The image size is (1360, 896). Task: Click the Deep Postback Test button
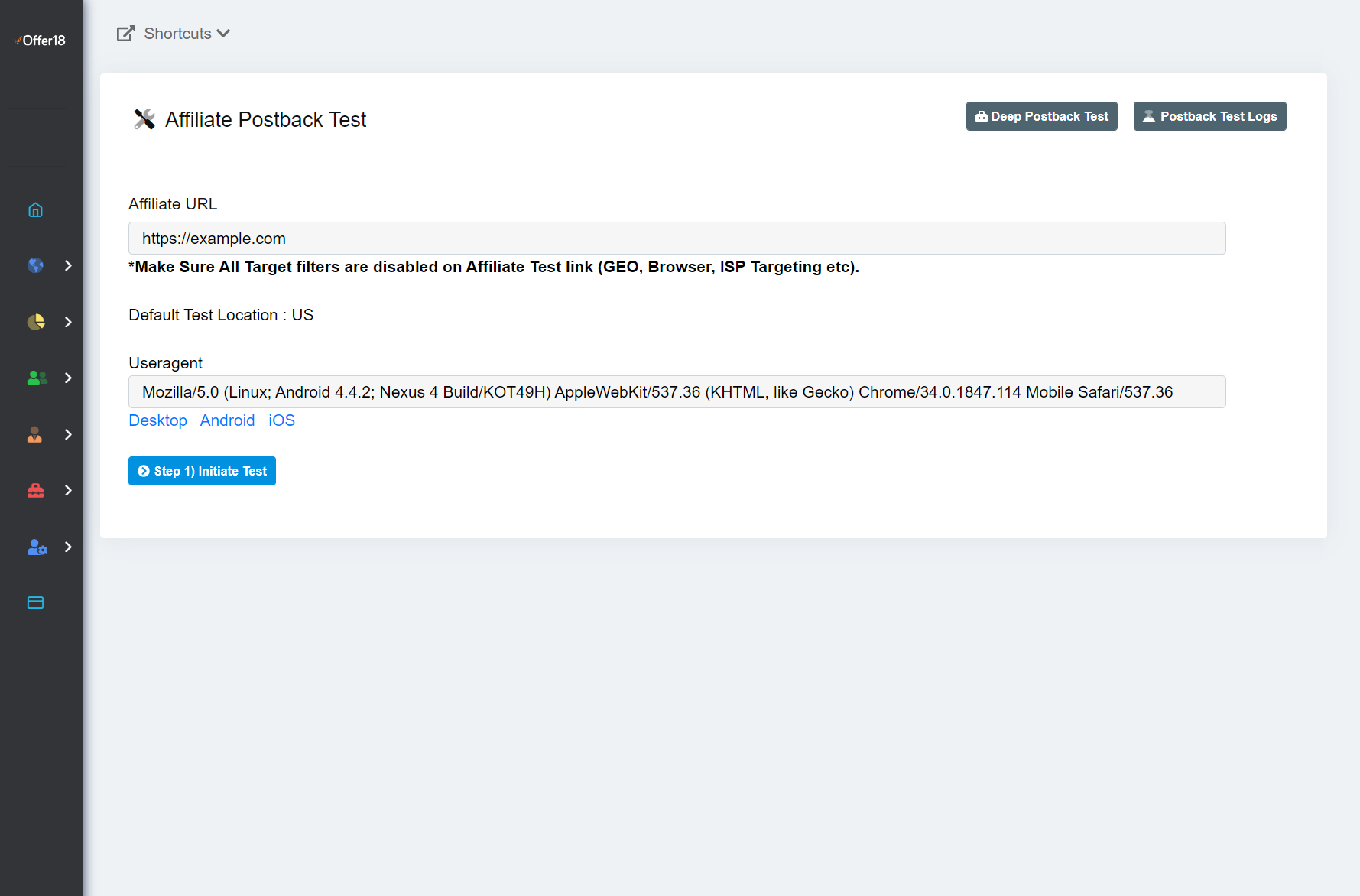point(1041,116)
